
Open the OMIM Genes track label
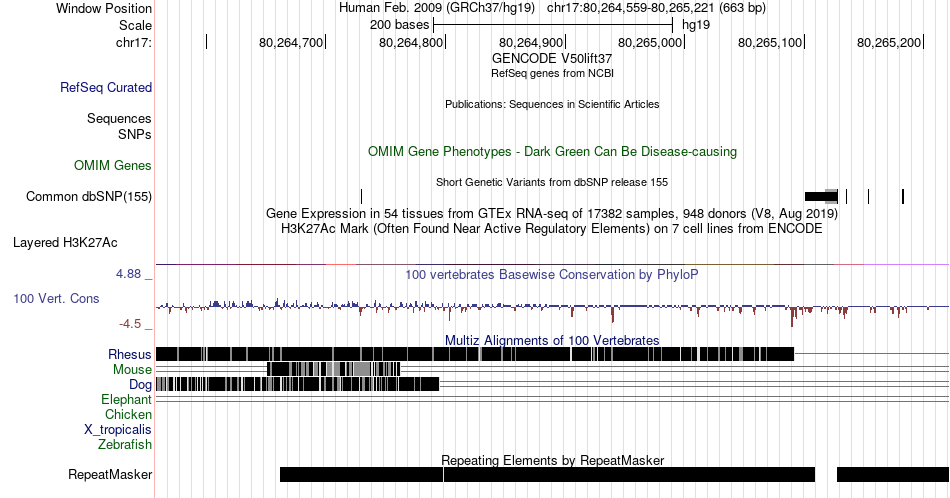click(x=113, y=165)
